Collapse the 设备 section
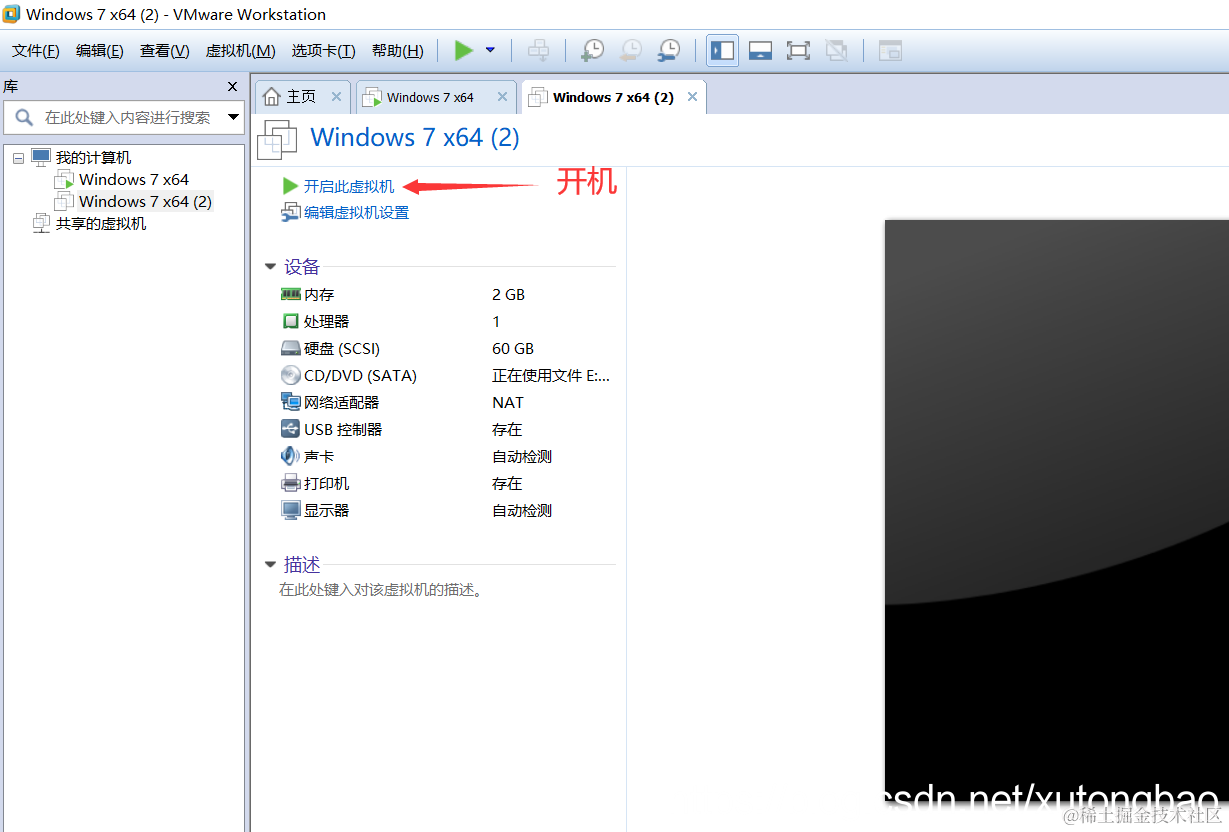The image size is (1229, 832). click(270, 267)
